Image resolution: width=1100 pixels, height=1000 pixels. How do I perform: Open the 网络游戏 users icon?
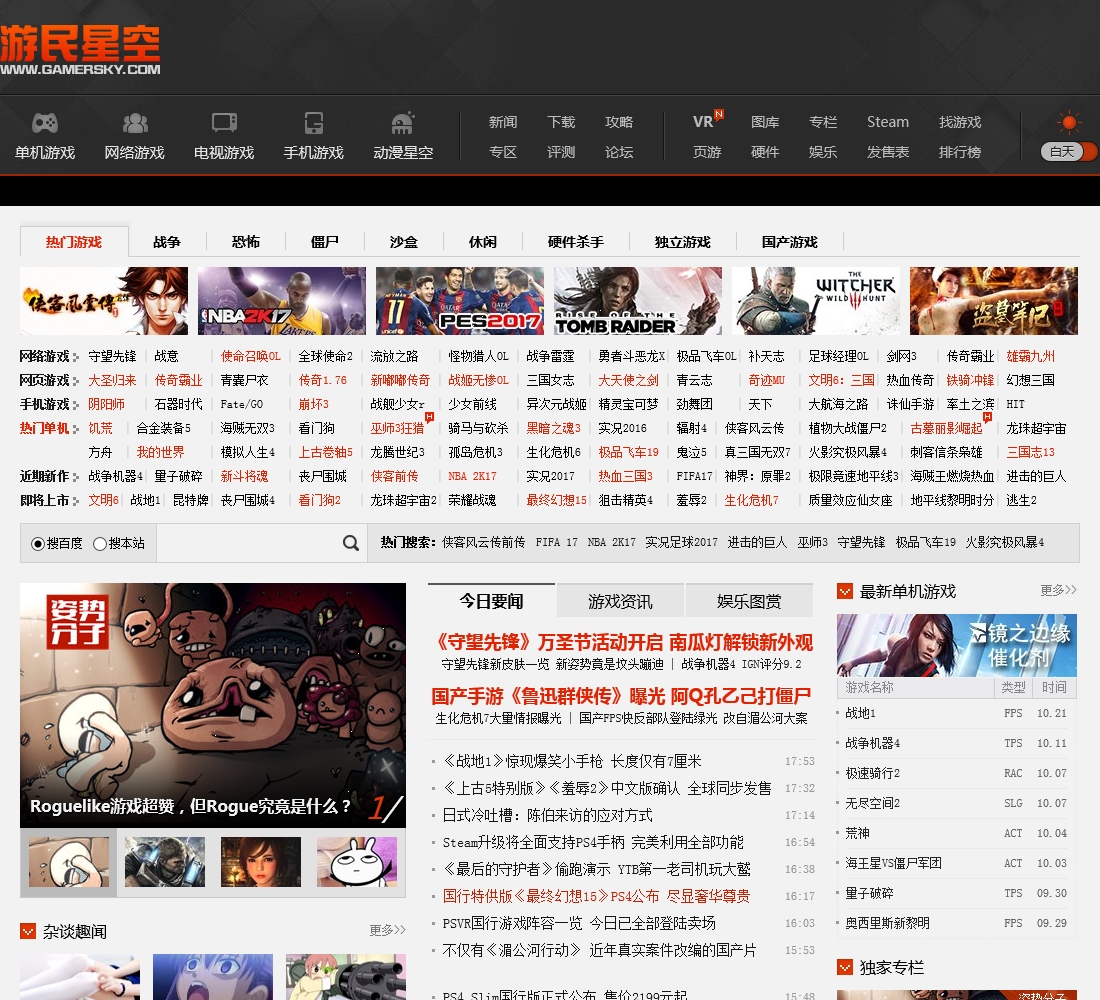click(x=135, y=124)
